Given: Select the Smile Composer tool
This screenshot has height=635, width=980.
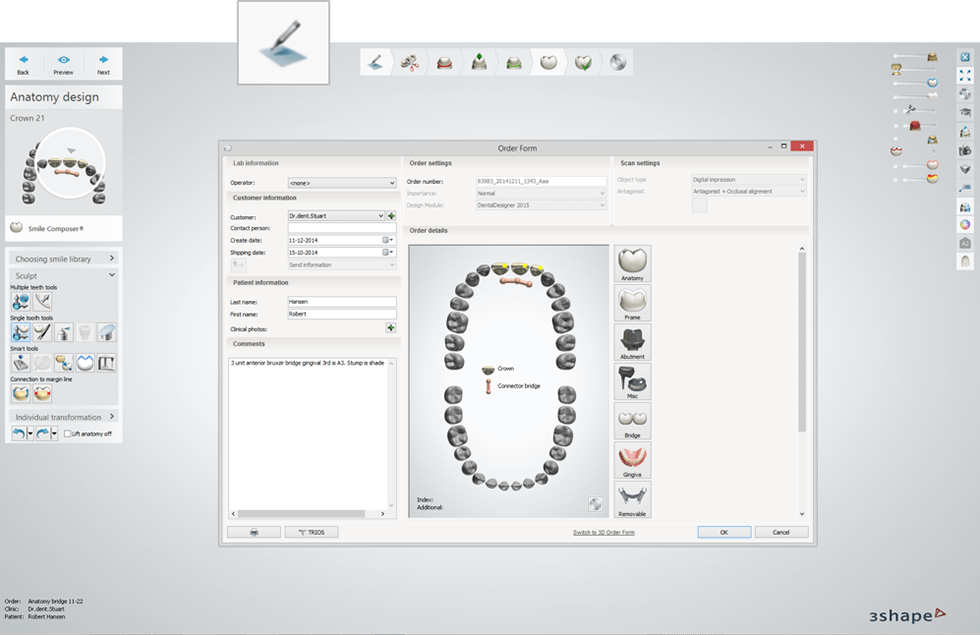Looking at the screenshot, I should point(63,228).
